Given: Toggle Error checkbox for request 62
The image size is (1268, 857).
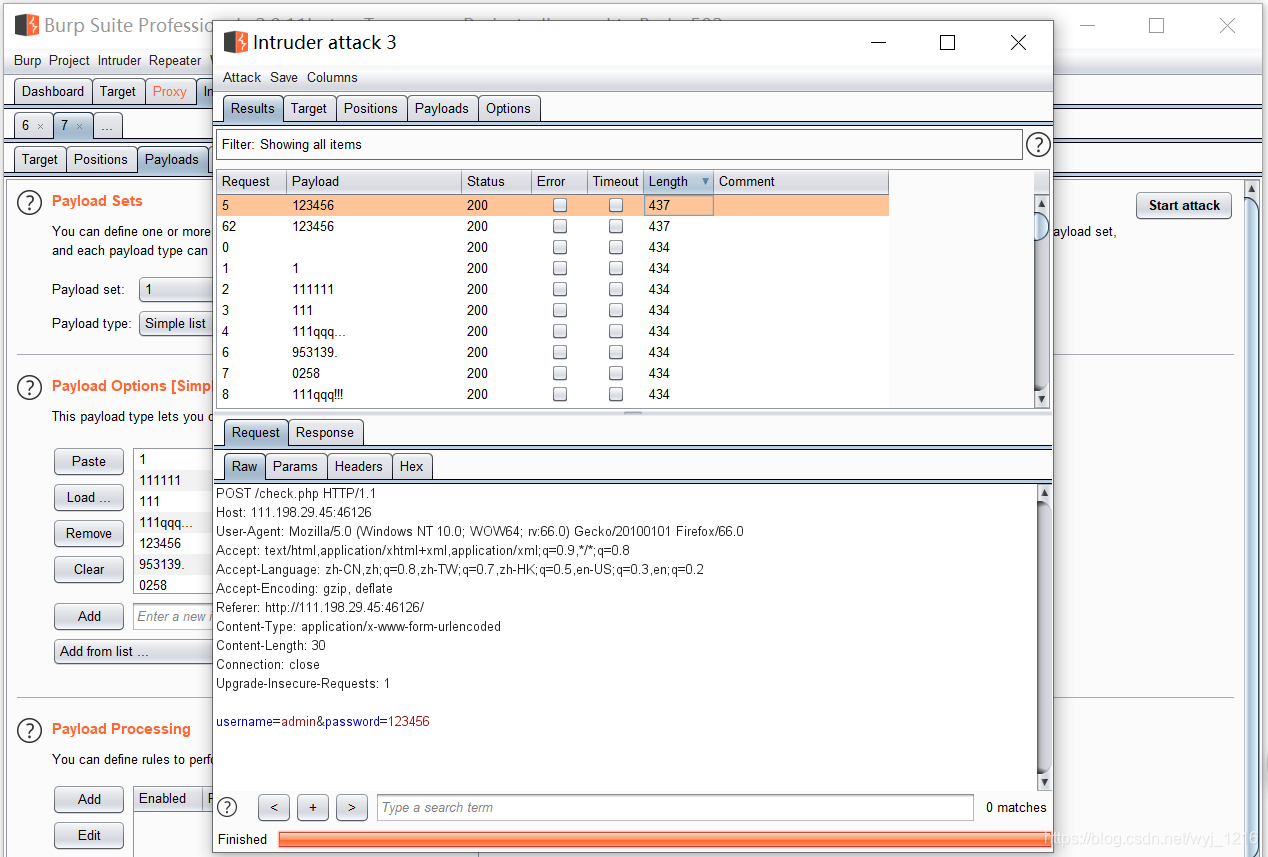Looking at the screenshot, I should pyautogui.click(x=560, y=226).
